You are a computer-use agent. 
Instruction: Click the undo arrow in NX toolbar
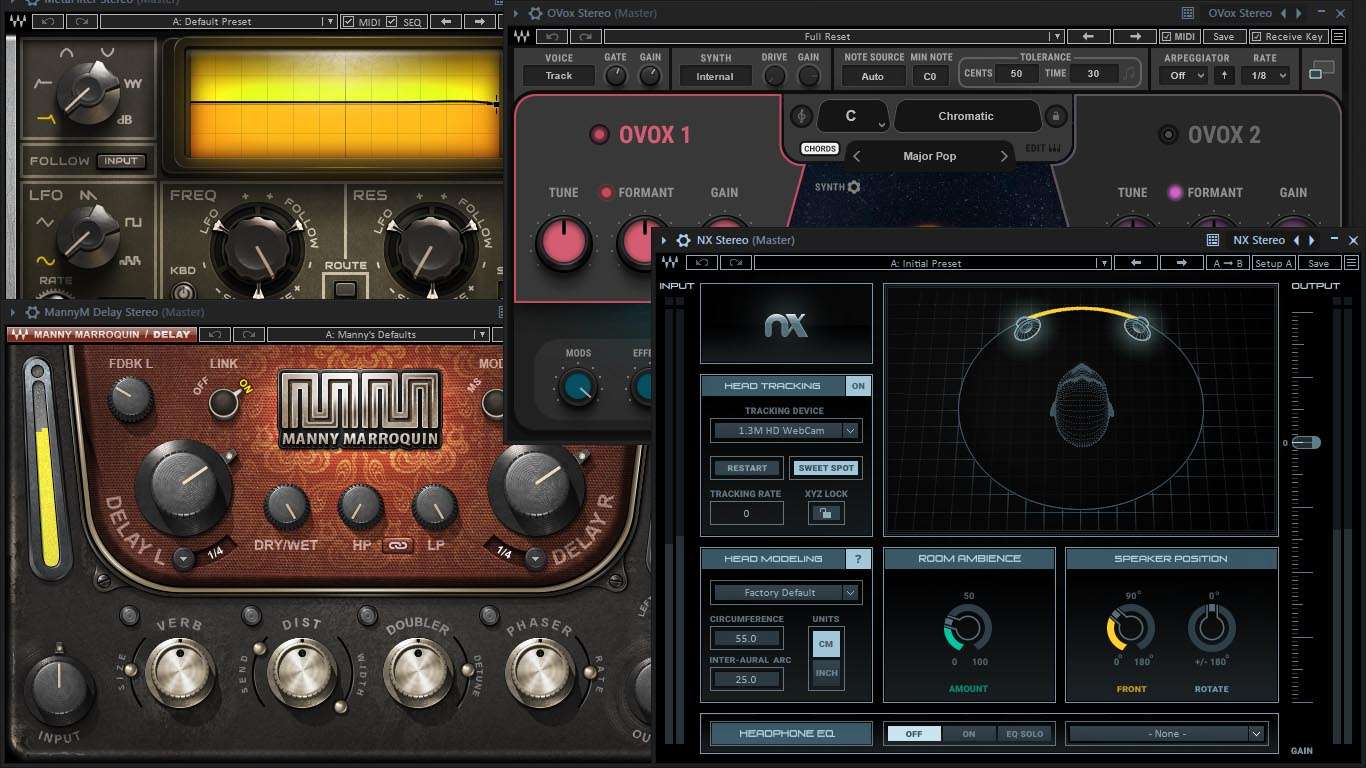(x=701, y=263)
